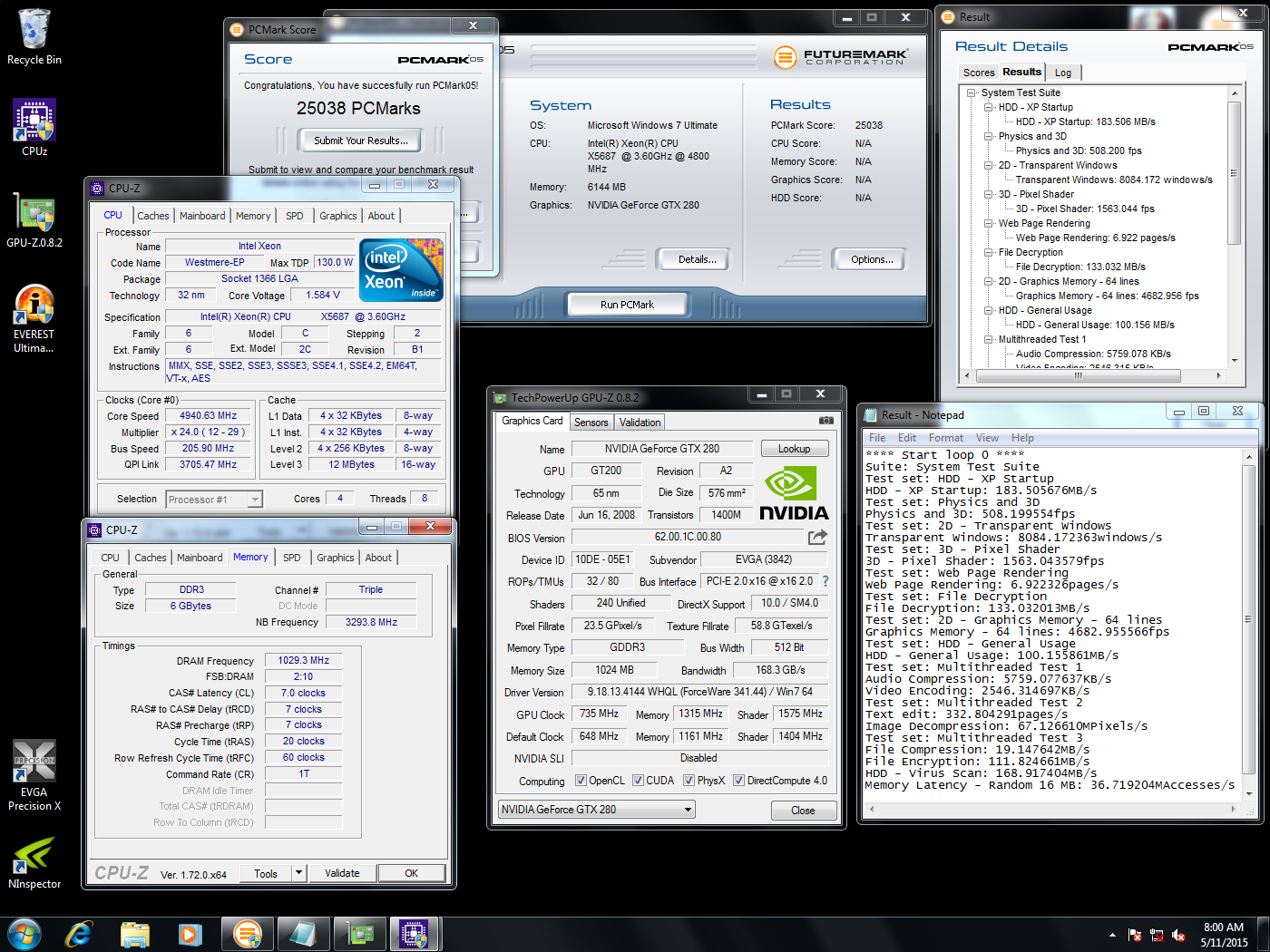
Task: Take a GPU-Z screenshot with camera icon
Action: 825,421
